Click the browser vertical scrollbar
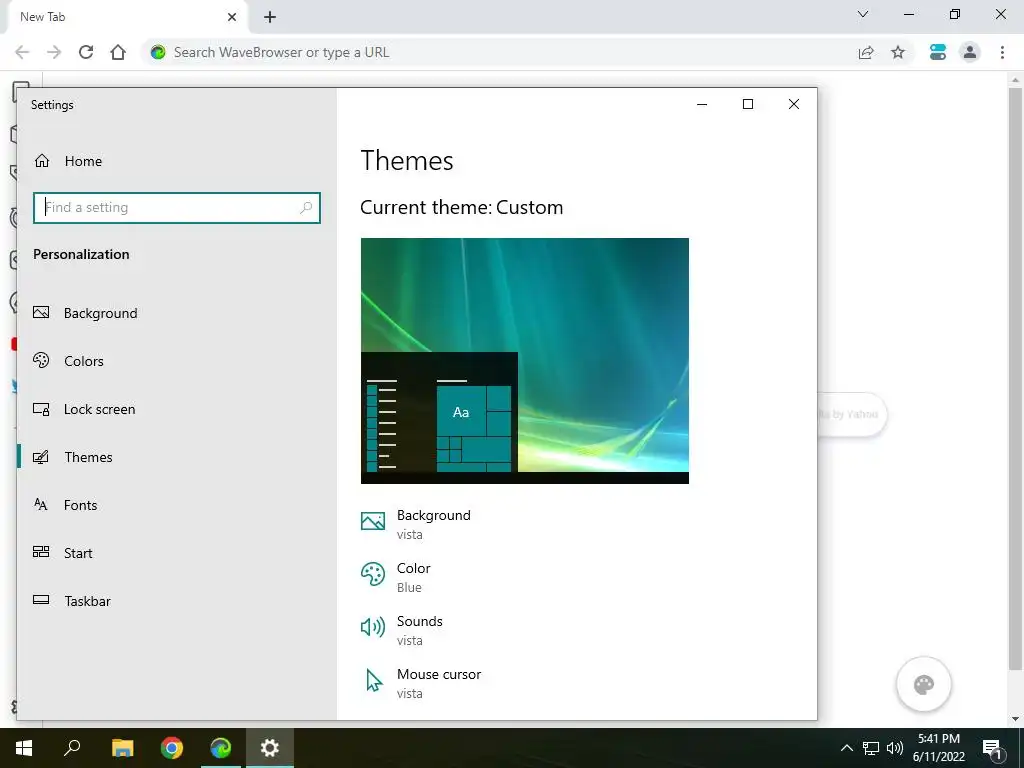Viewport: 1024px width, 768px height. pyautogui.click(x=1015, y=379)
